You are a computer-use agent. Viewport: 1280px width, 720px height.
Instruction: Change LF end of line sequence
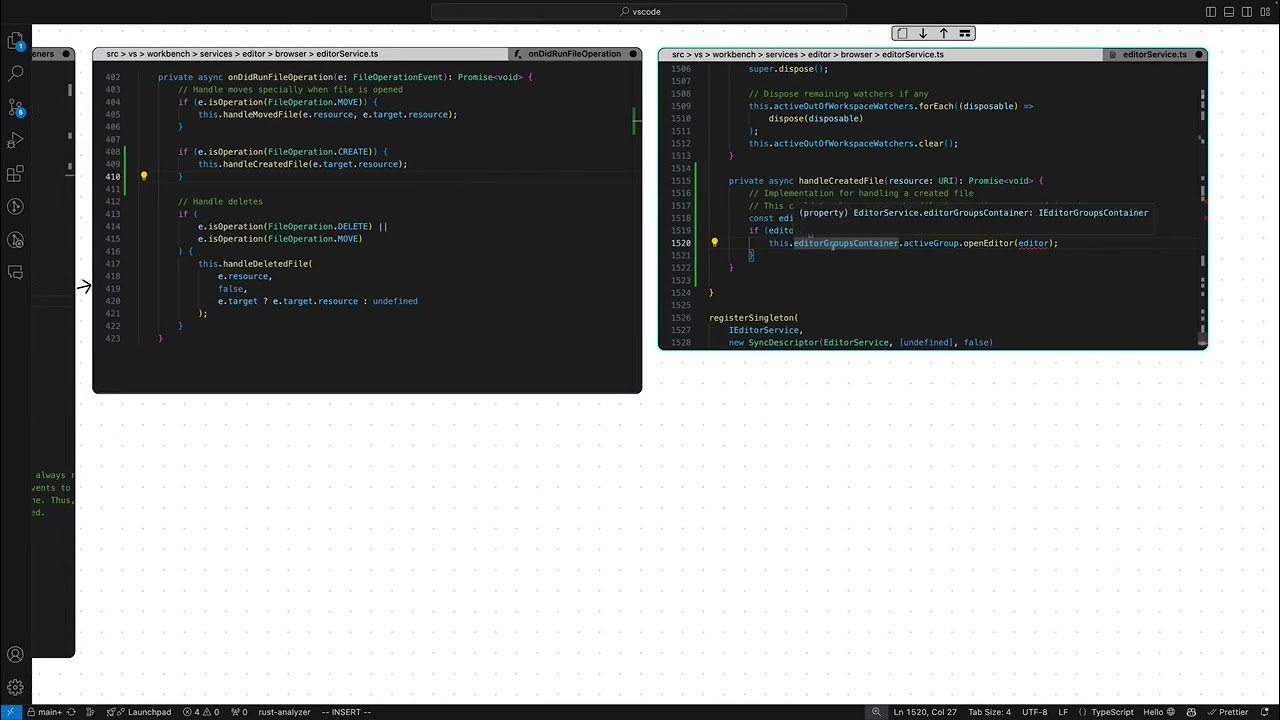point(1063,712)
